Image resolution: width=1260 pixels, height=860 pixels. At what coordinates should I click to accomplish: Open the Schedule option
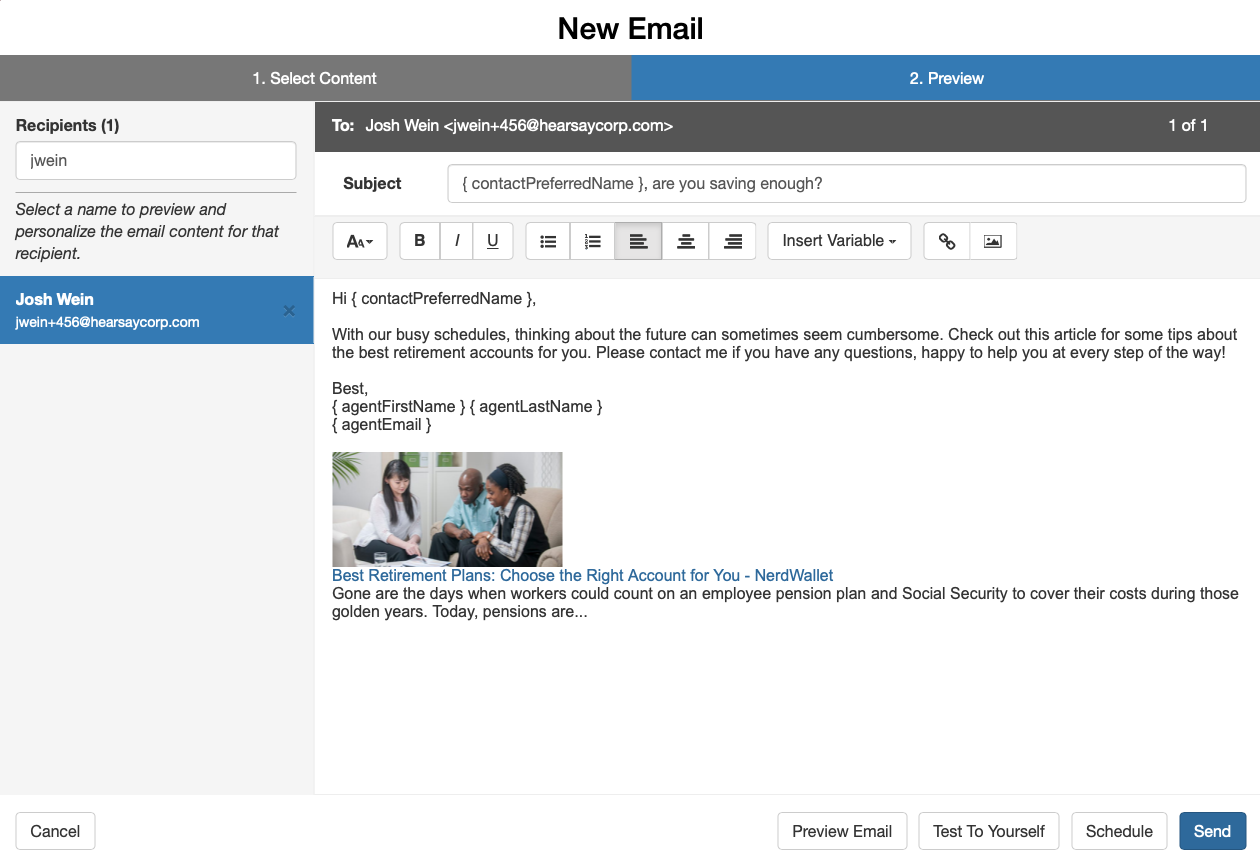(x=1119, y=831)
